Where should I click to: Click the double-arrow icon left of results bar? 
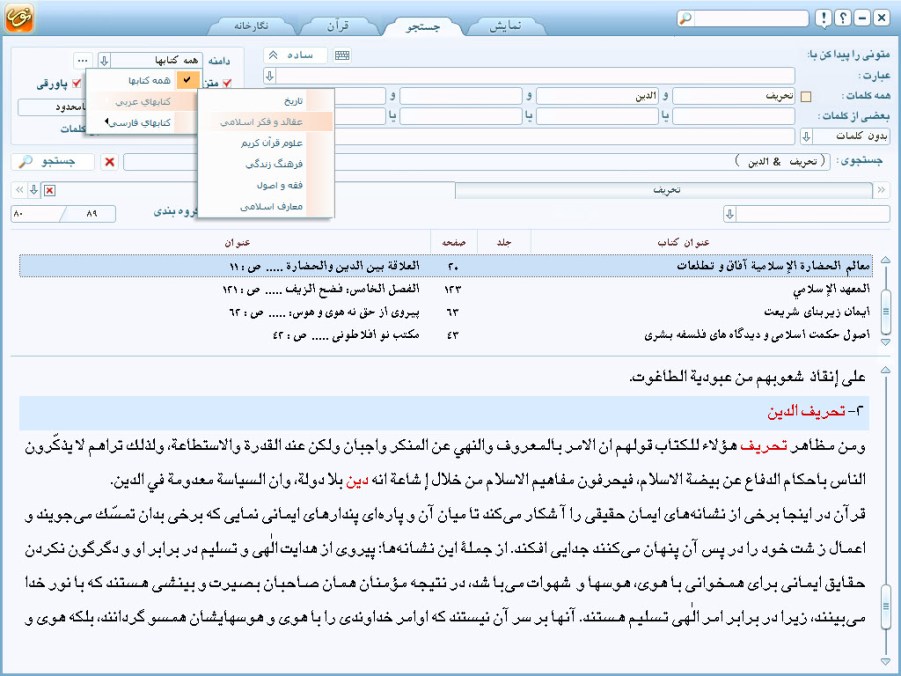[x=19, y=190]
